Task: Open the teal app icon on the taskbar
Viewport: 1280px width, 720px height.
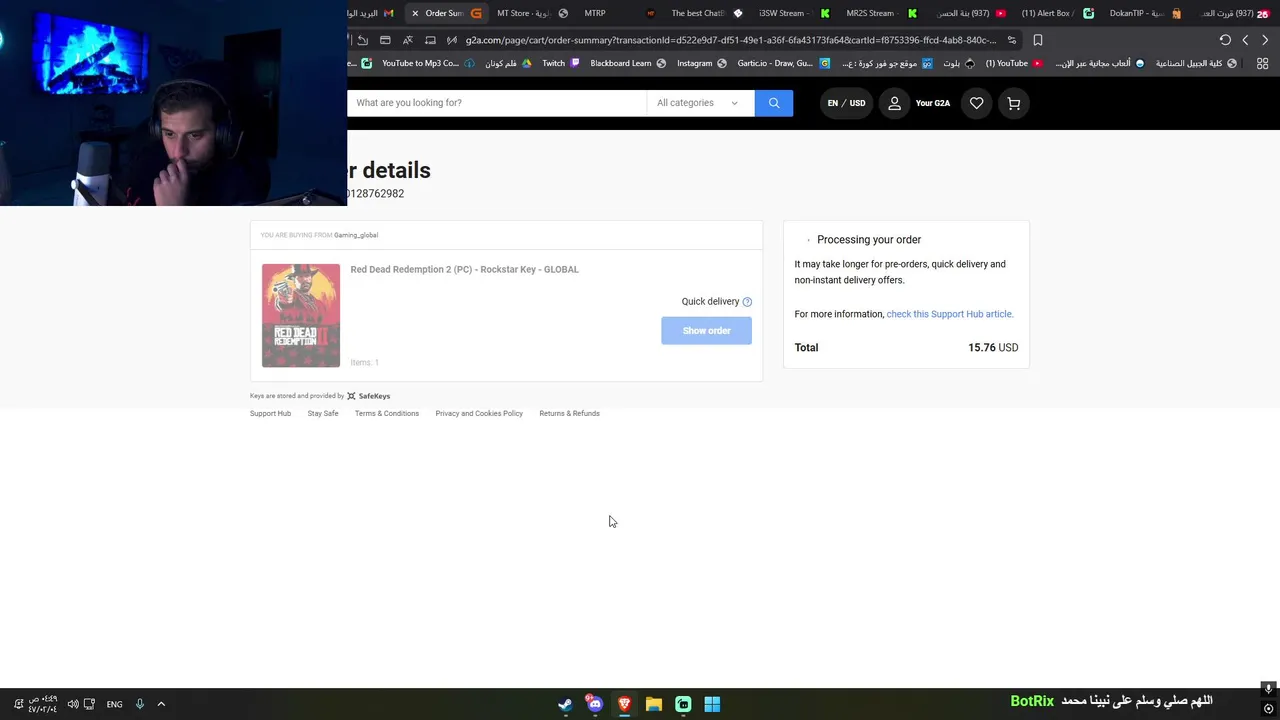Action: pos(683,704)
